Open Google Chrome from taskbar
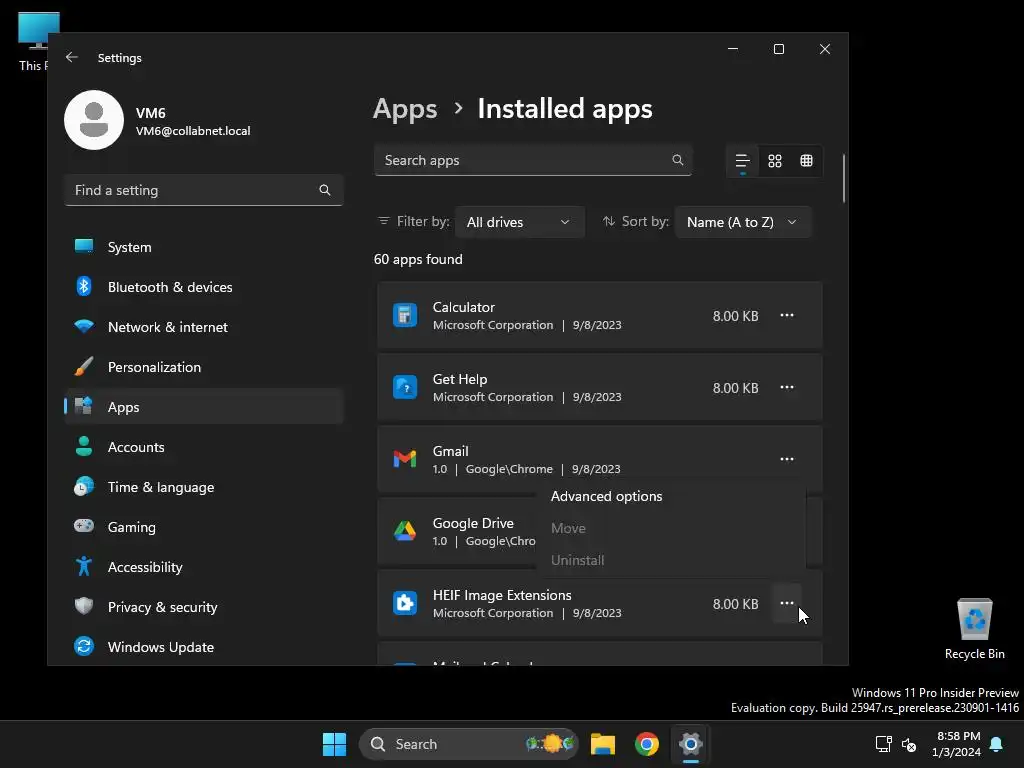The width and height of the screenshot is (1024, 768). point(647,744)
